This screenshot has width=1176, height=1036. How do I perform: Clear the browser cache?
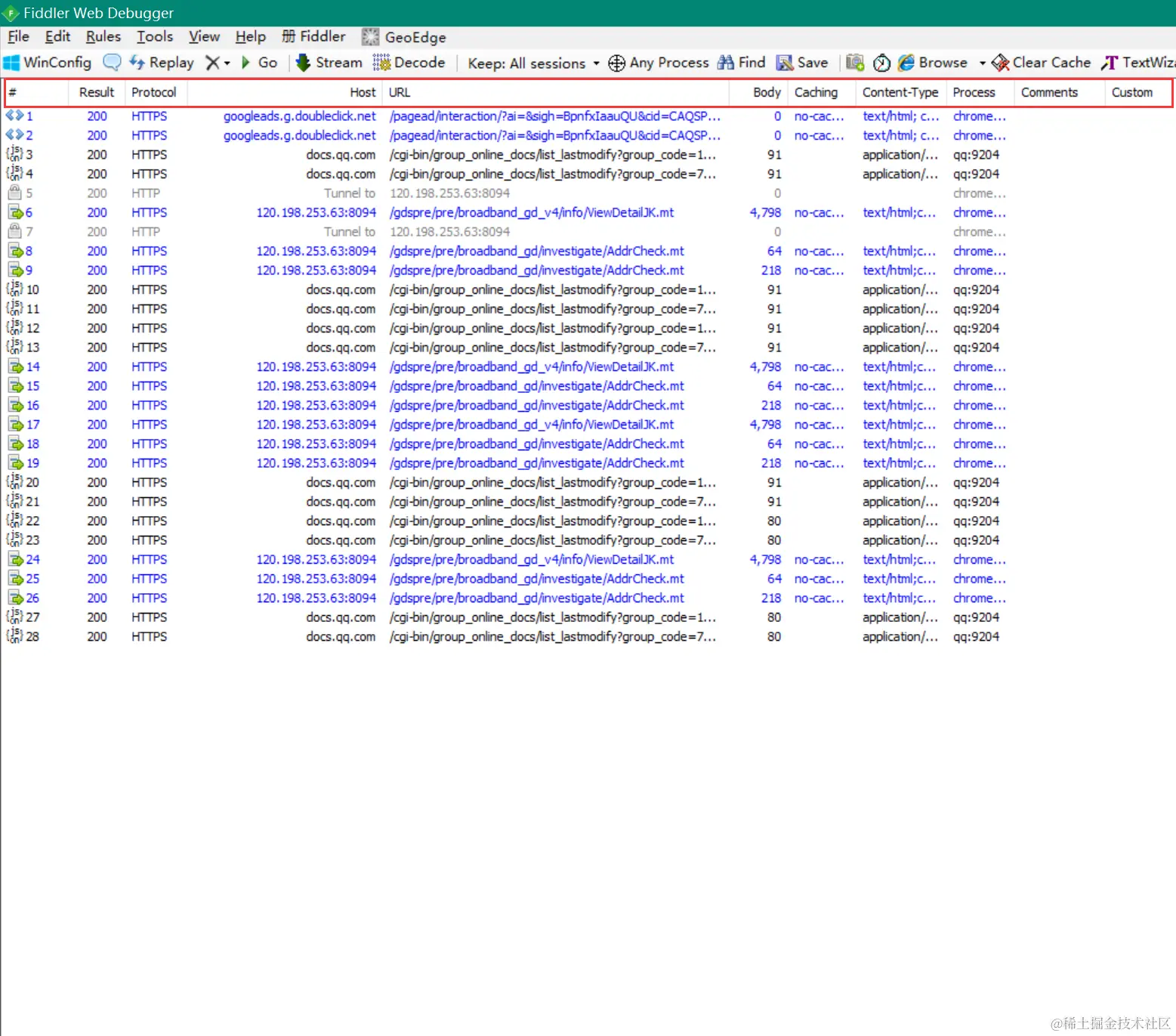coord(1042,63)
